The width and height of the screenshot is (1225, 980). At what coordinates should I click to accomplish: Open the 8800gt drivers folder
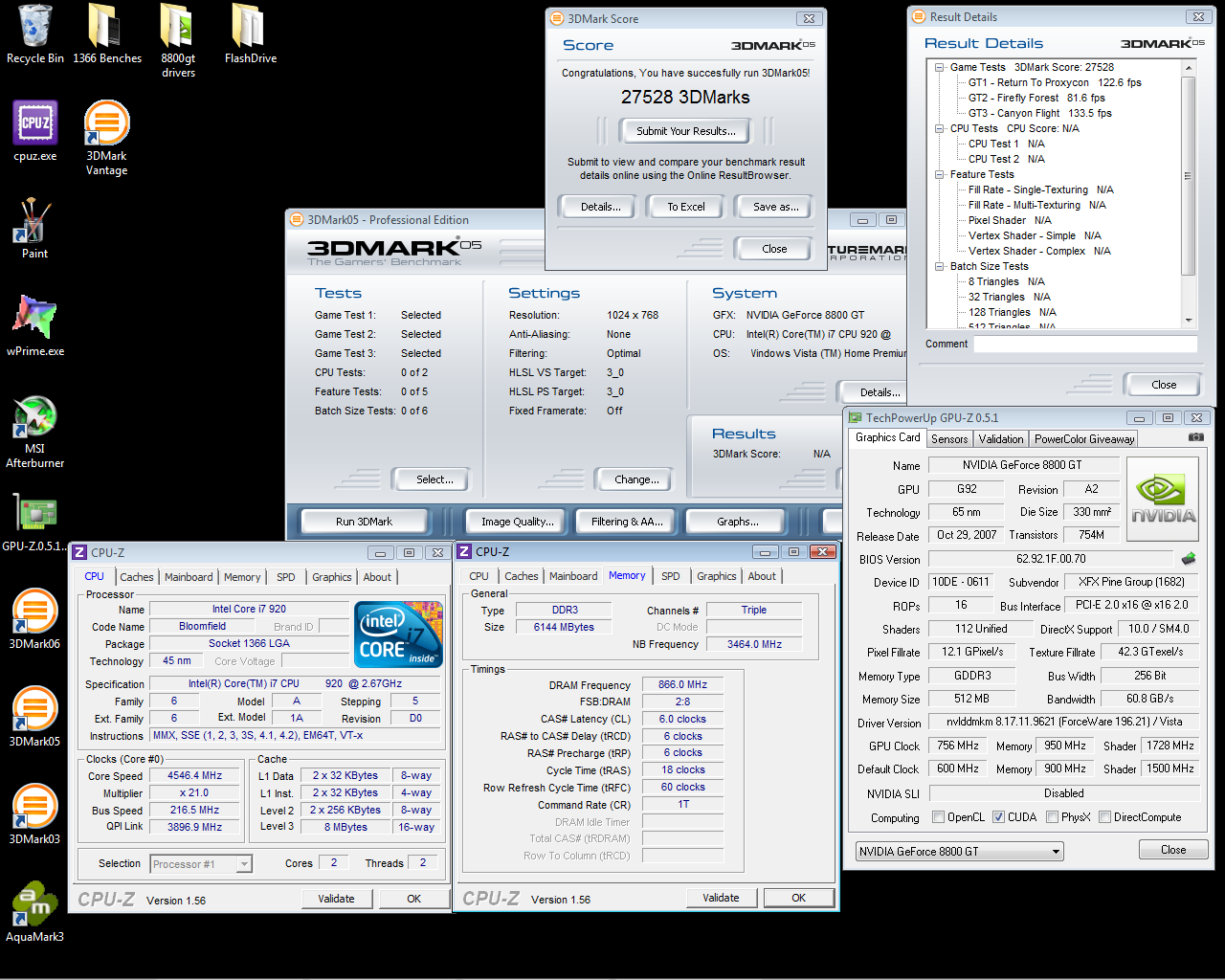[178, 41]
